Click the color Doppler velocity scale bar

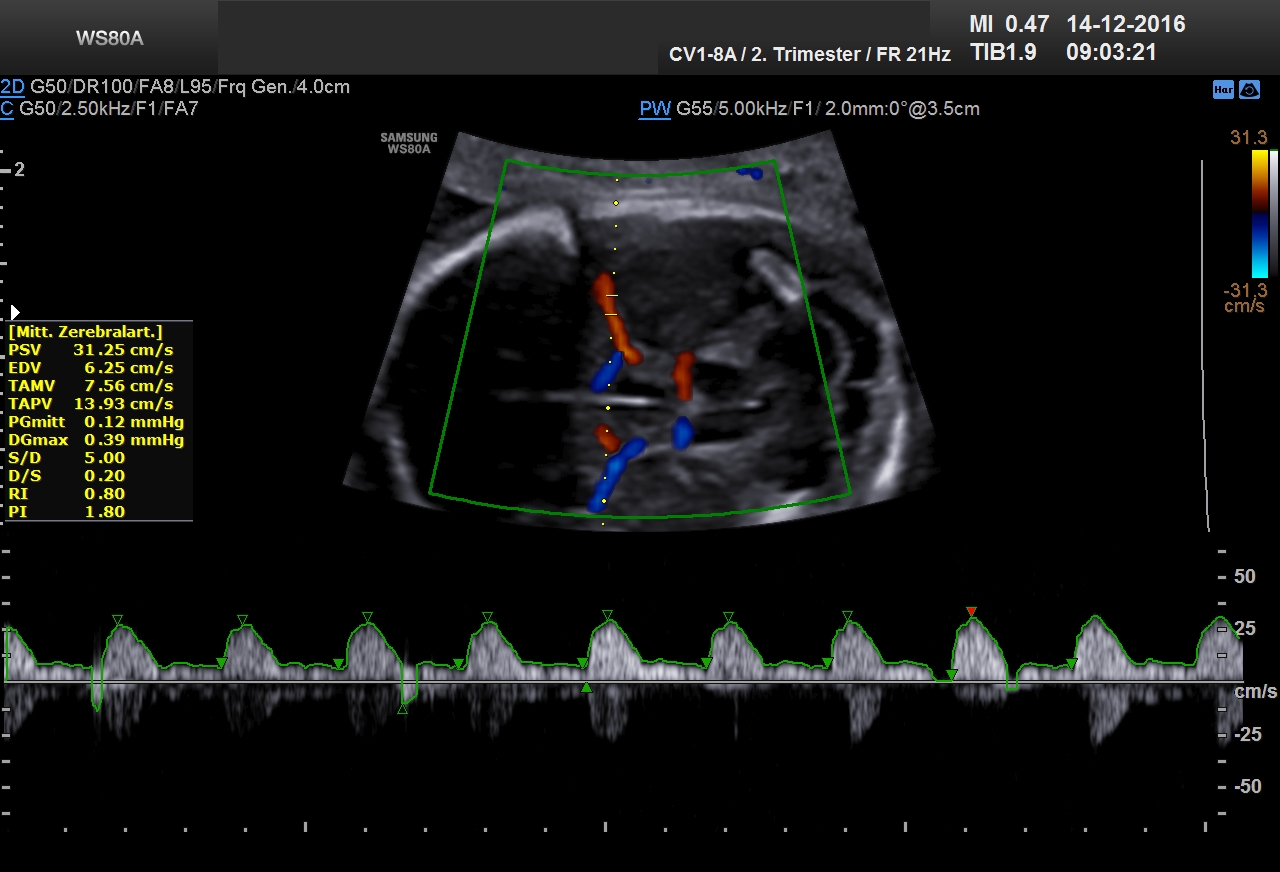pyautogui.click(x=1260, y=213)
